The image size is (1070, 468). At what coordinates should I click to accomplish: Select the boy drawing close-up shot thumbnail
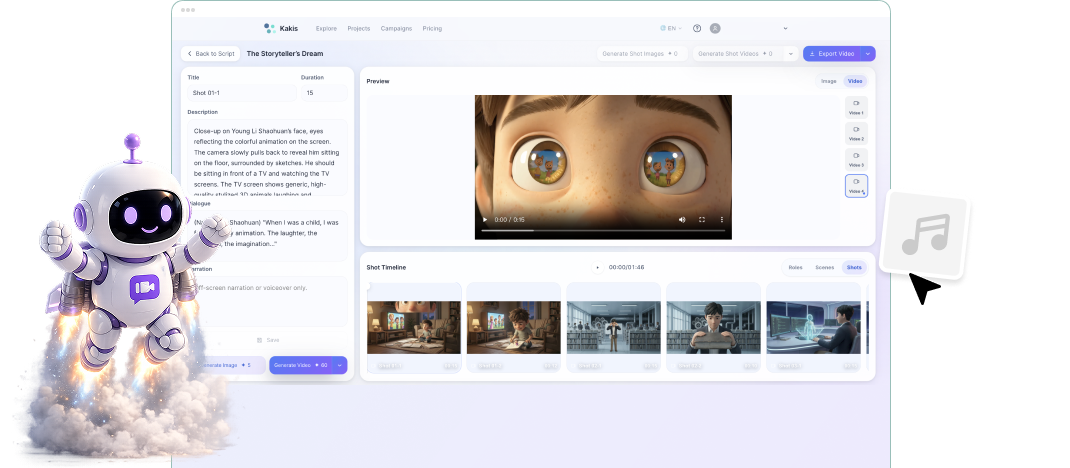[514, 327]
